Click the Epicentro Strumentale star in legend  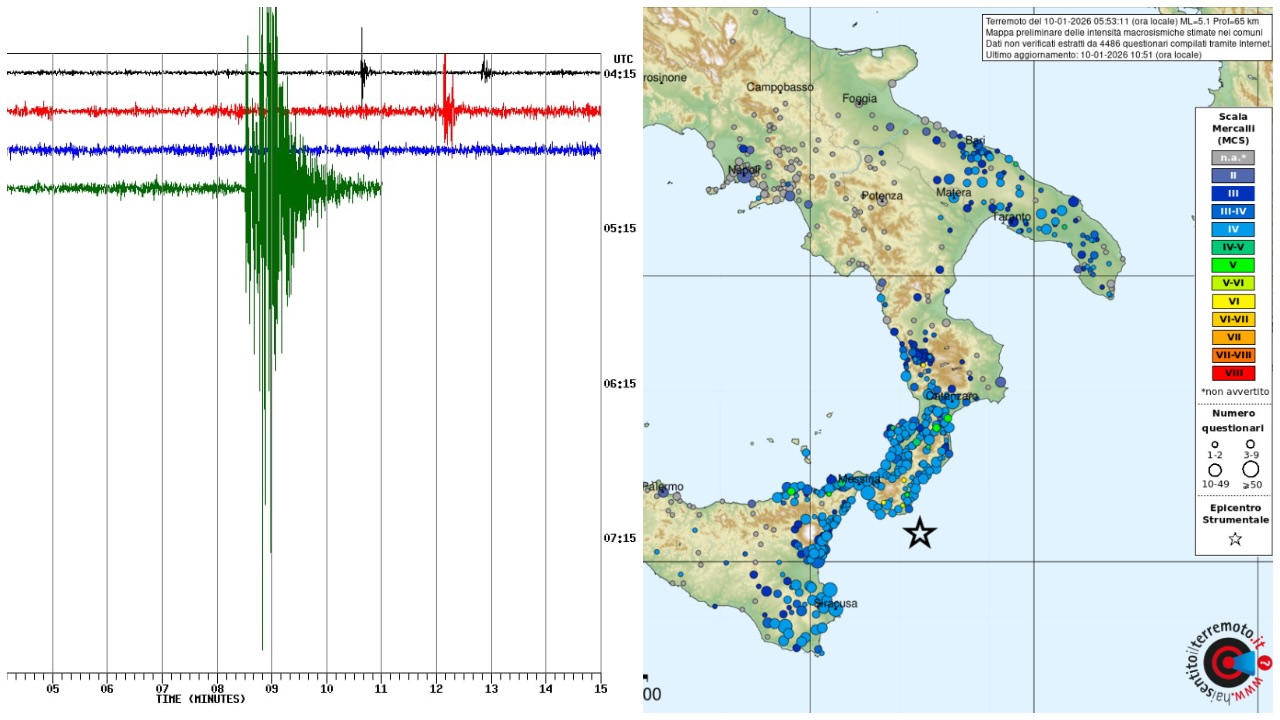[x=1234, y=539]
